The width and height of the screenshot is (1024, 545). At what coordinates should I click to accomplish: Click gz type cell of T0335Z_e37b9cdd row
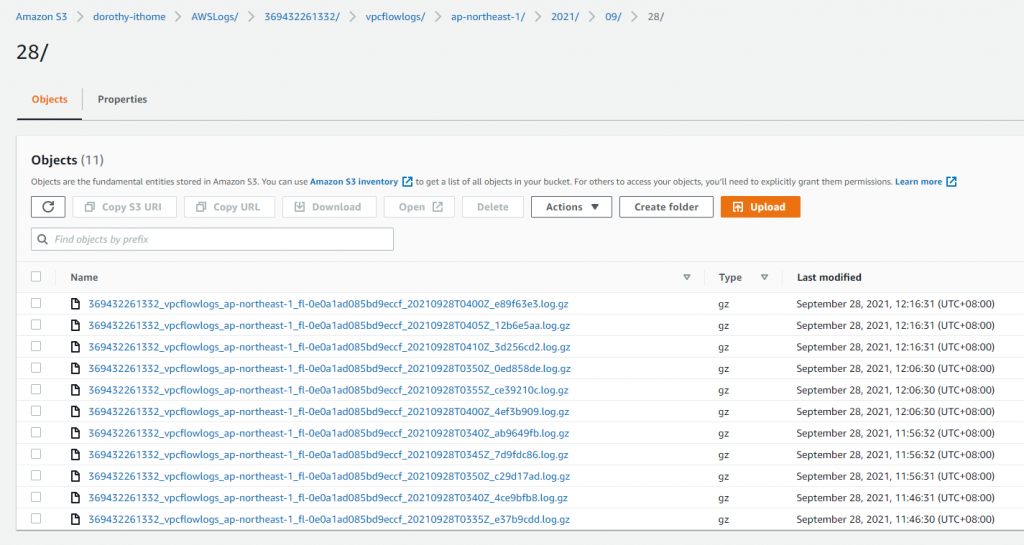[724, 520]
